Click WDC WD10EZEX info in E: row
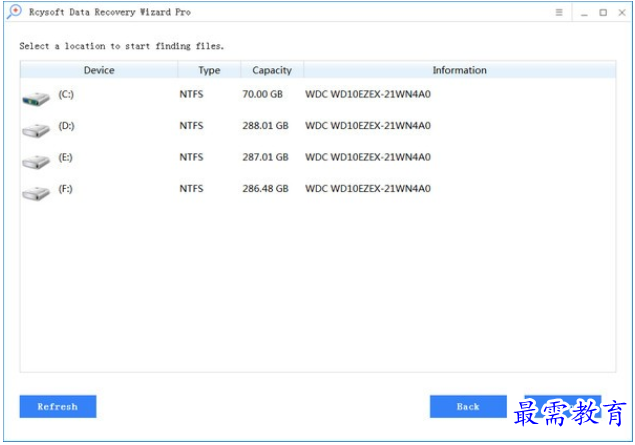 [x=368, y=158]
